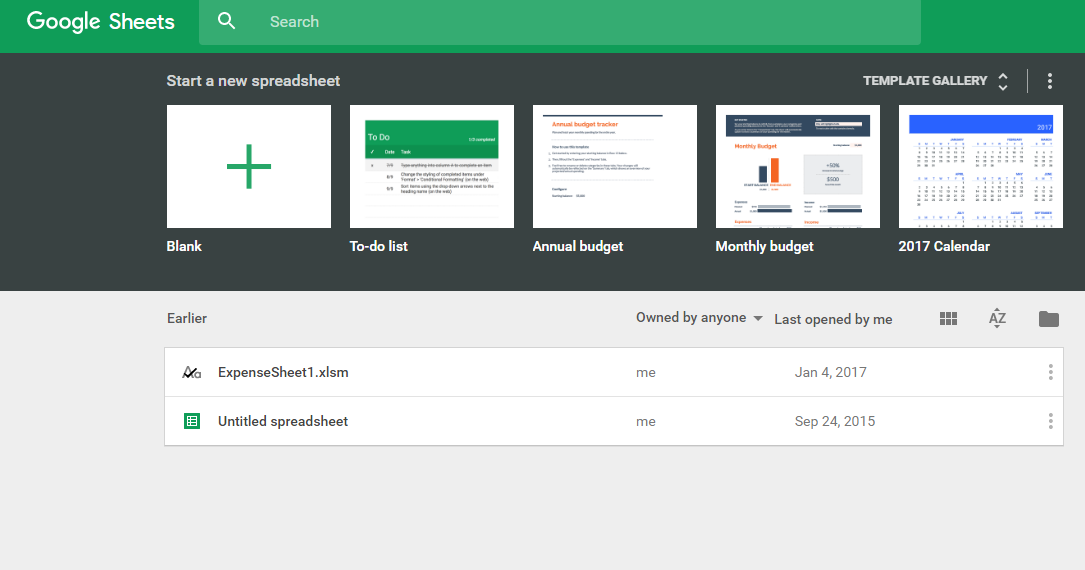The image size is (1085, 570).
Task: Open more options for Untitled spreadsheet
Action: click(x=1050, y=421)
